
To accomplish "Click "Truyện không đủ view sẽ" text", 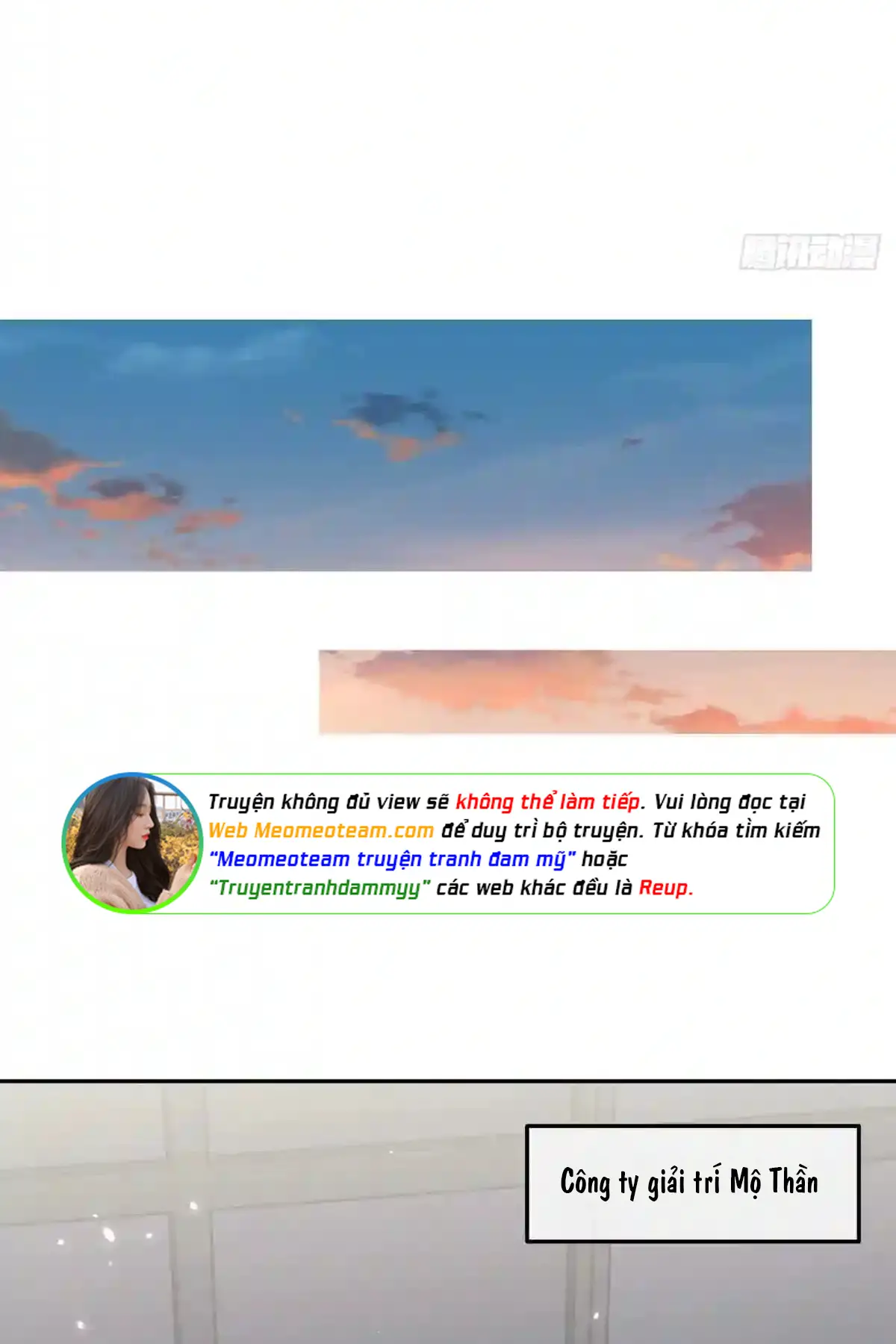I will tap(328, 802).
